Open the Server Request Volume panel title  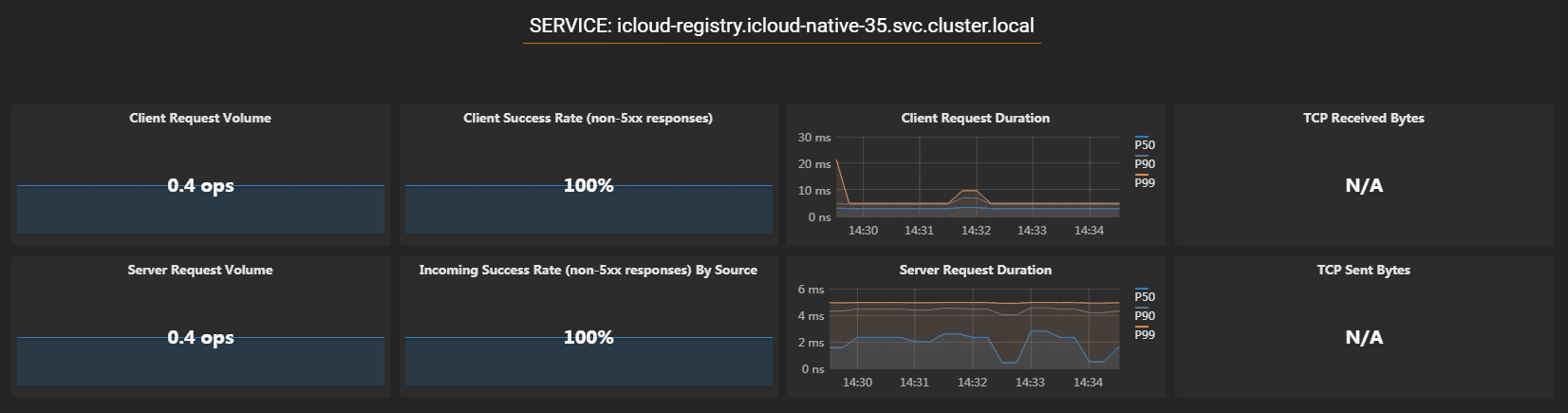point(199,271)
